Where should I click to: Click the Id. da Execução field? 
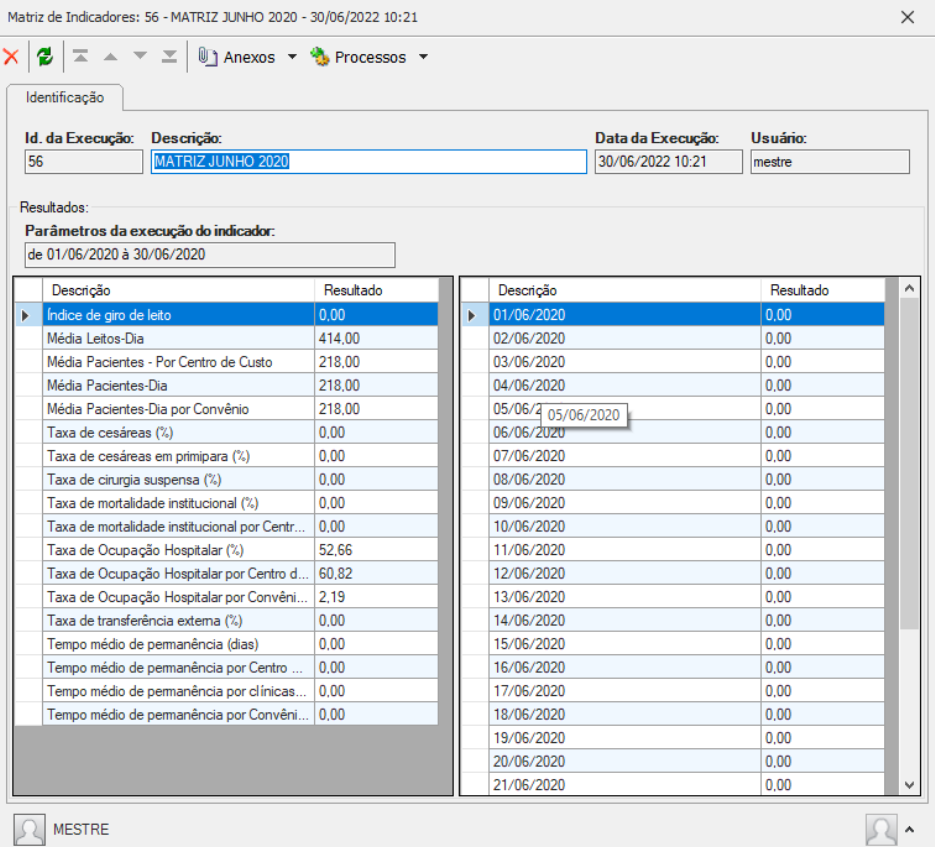pyautogui.click(x=83, y=162)
